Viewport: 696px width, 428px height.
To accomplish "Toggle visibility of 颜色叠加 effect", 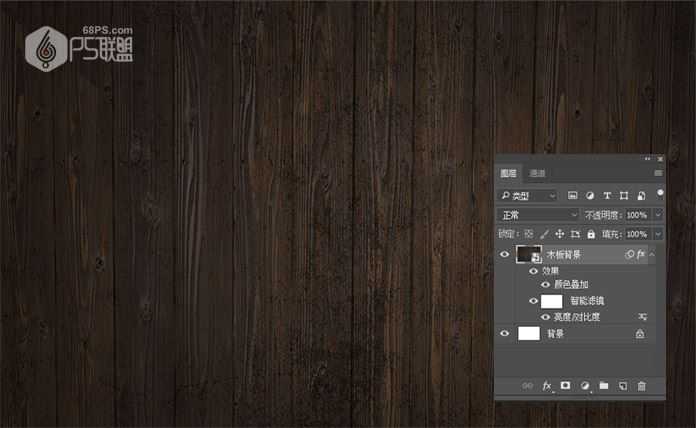I will (545, 284).
